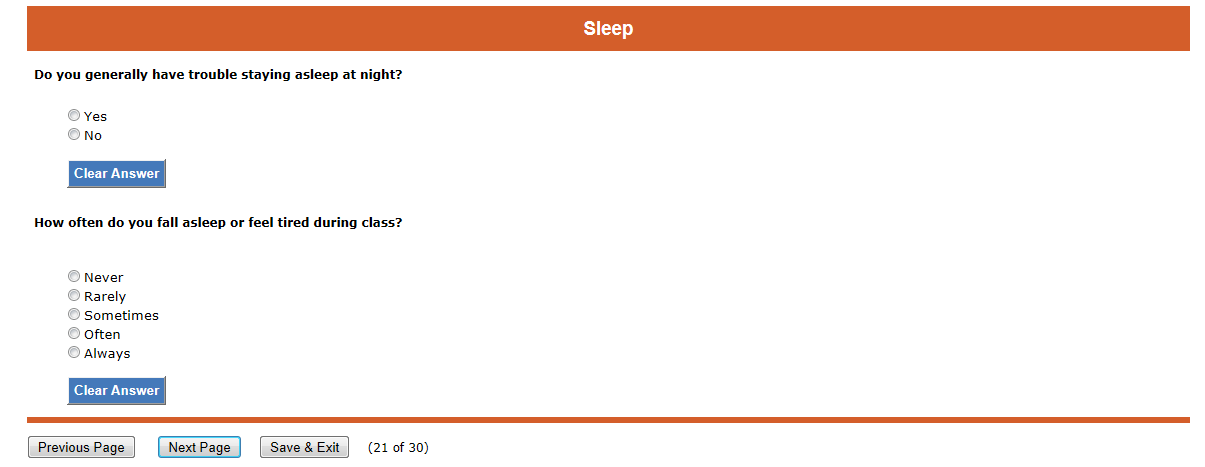Image resolution: width=1205 pixels, height=467 pixels.
Task: Select No for trouble staying asleep
Action: point(74,135)
